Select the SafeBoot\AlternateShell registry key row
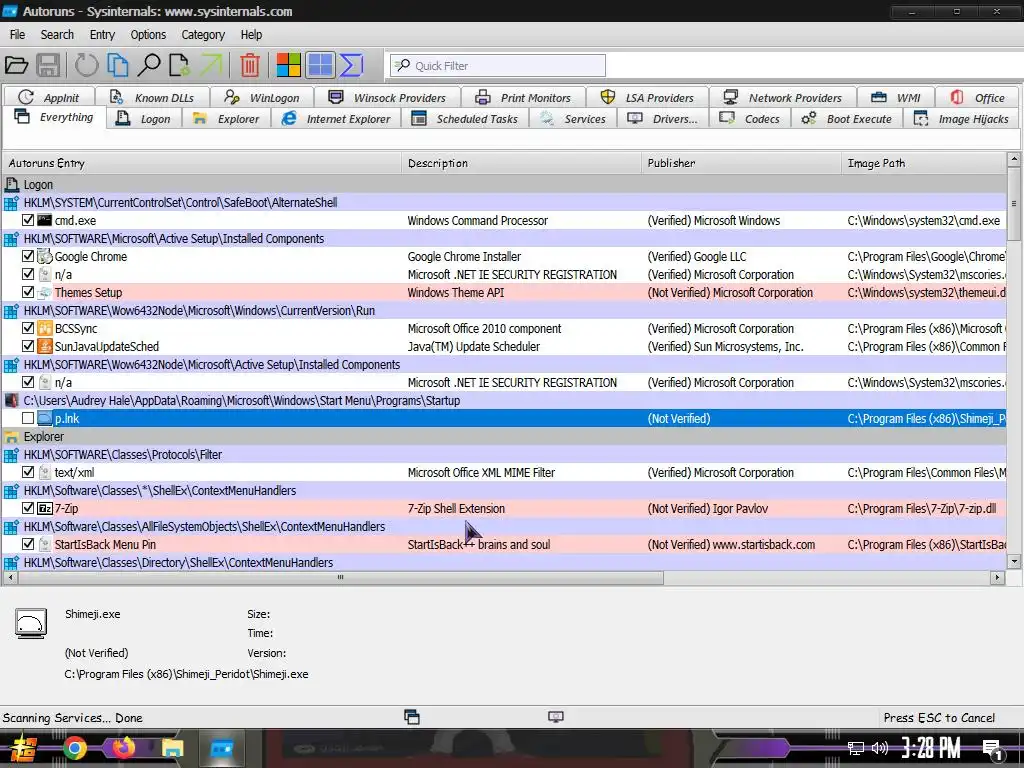The height and width of the screenshot is (768, 1024). point(504,202)
